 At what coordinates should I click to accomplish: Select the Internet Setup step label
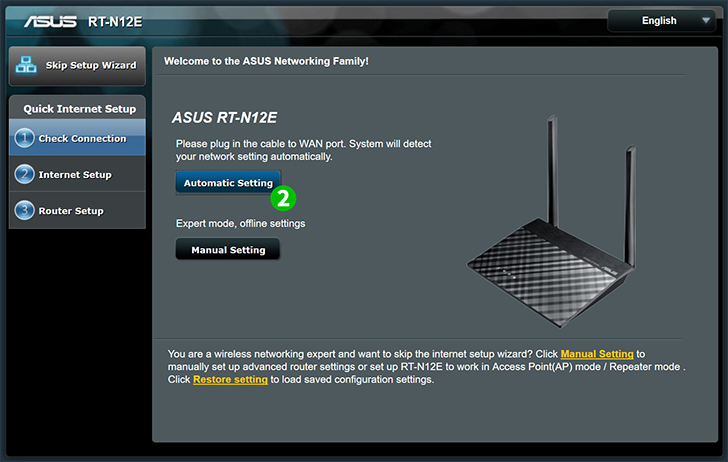coord(75,175)
